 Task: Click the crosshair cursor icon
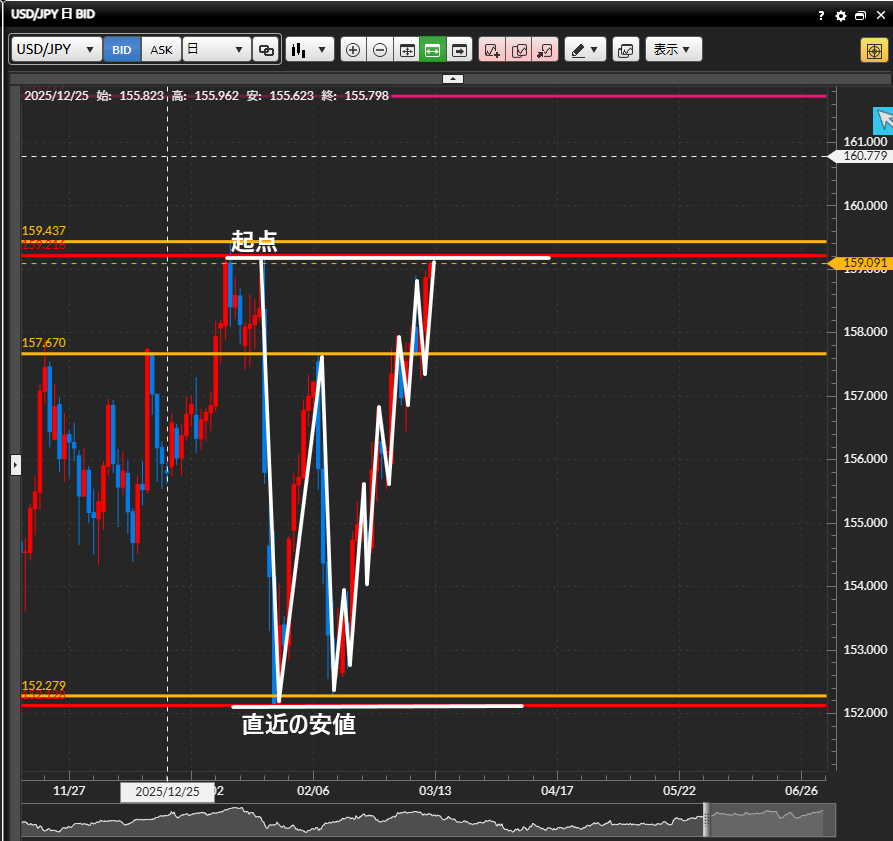871,50
